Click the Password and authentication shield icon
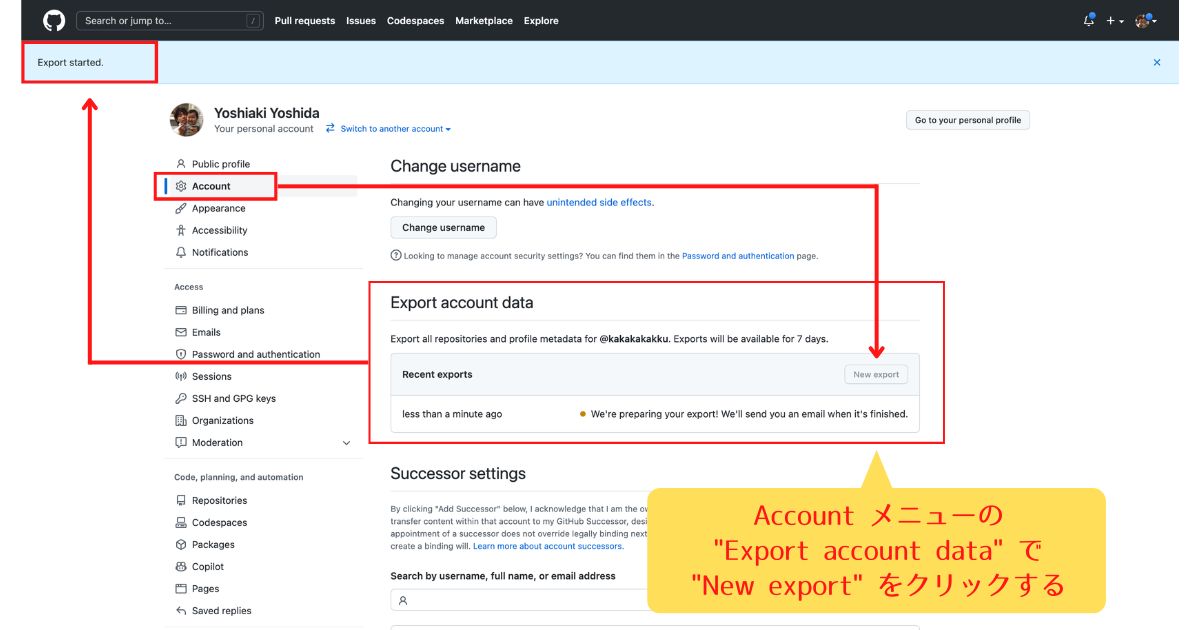 pos(181,354)
